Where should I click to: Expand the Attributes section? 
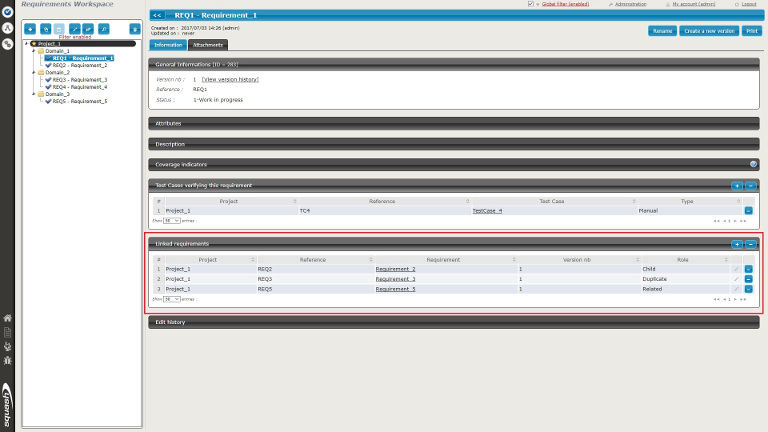click(x=454, y=123)
